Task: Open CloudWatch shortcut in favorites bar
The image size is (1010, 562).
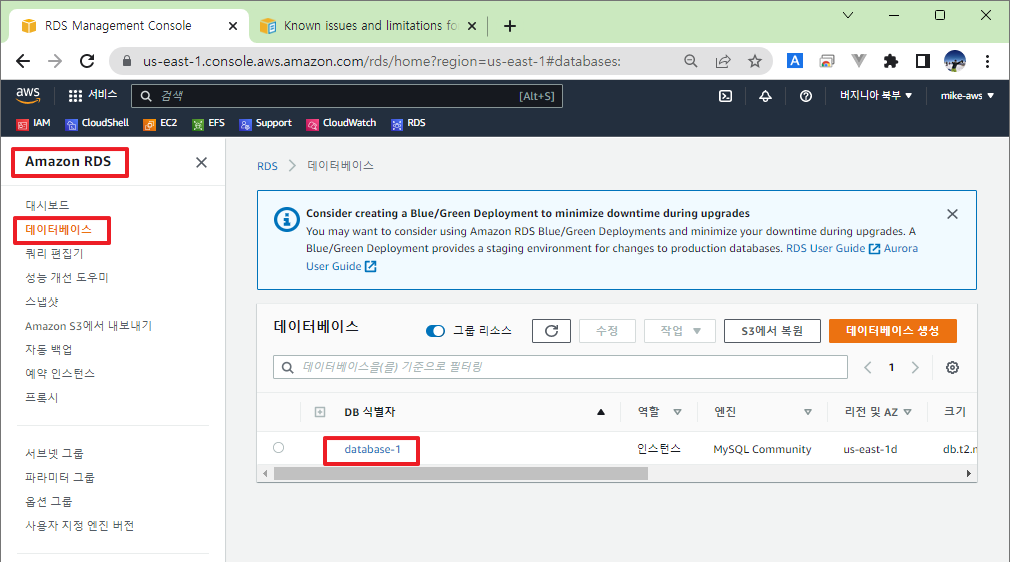Action: [x=341, y=123]
